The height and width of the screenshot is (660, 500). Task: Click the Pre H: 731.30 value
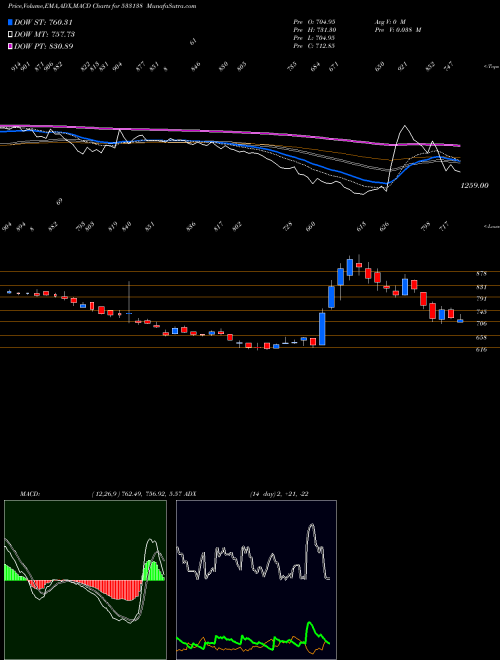(x=314, y=30)
